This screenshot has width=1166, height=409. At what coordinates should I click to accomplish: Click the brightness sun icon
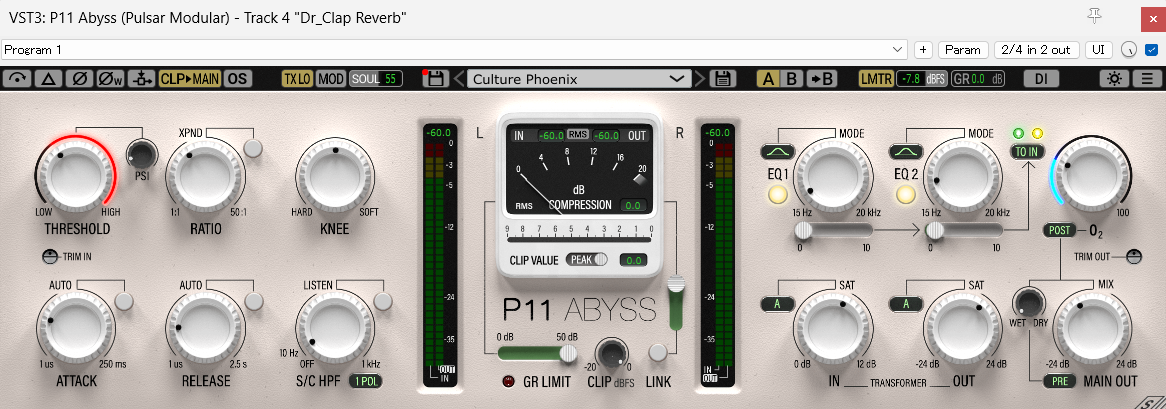coord(1114,79)
